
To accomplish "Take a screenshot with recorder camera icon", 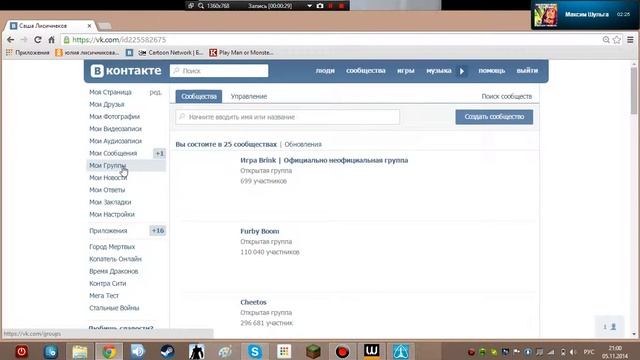I will coord(320,6).
